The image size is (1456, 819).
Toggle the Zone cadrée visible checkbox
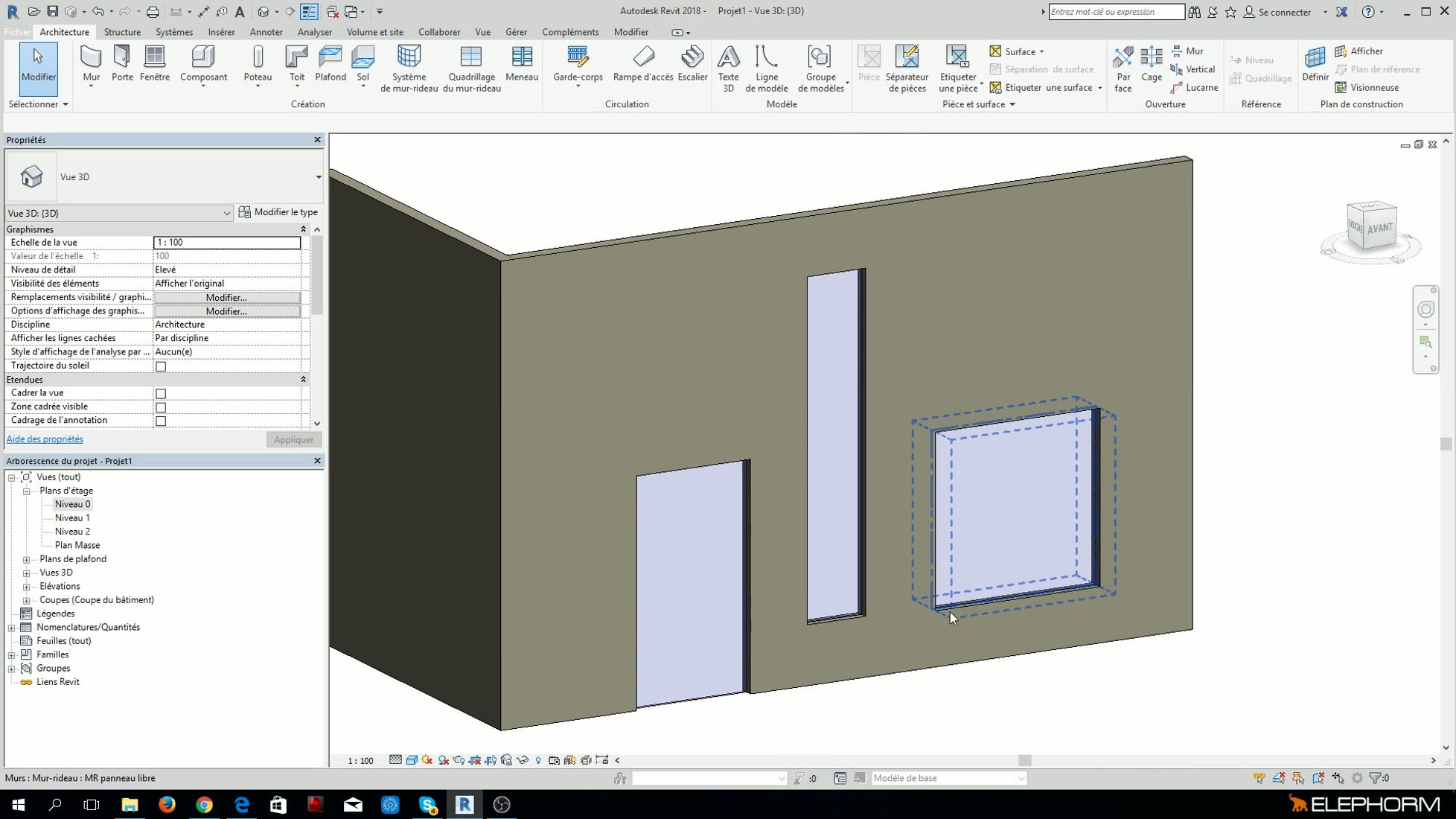click(161, 407)
